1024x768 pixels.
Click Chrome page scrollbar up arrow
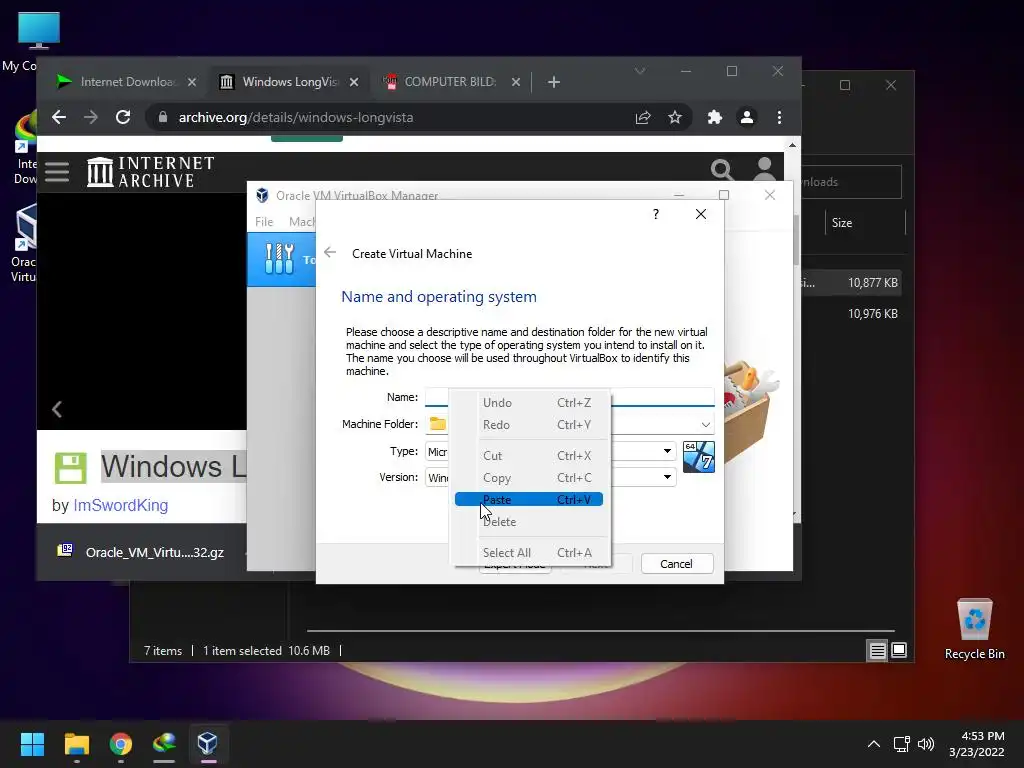tap(793, 145)
